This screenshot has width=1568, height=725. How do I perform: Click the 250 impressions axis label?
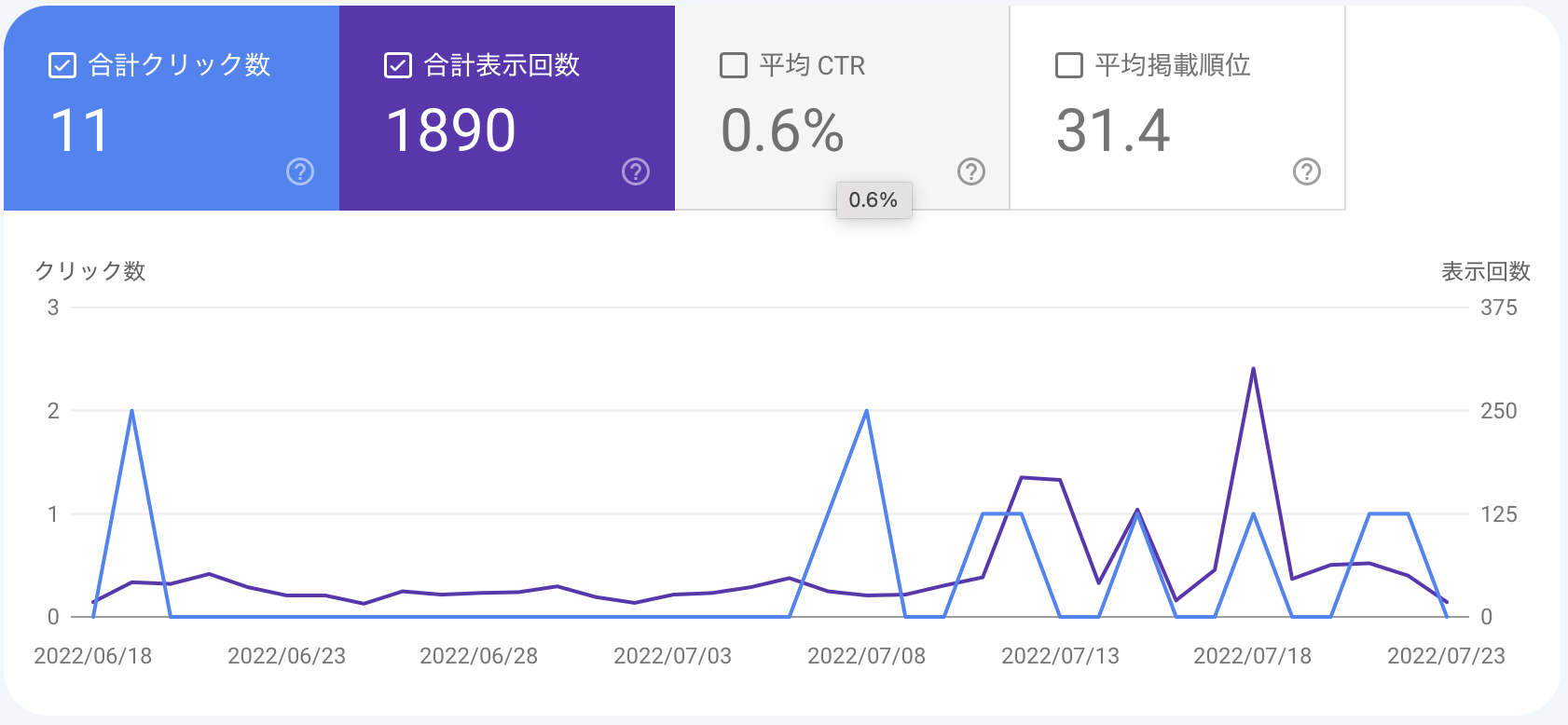[1499, 411]
